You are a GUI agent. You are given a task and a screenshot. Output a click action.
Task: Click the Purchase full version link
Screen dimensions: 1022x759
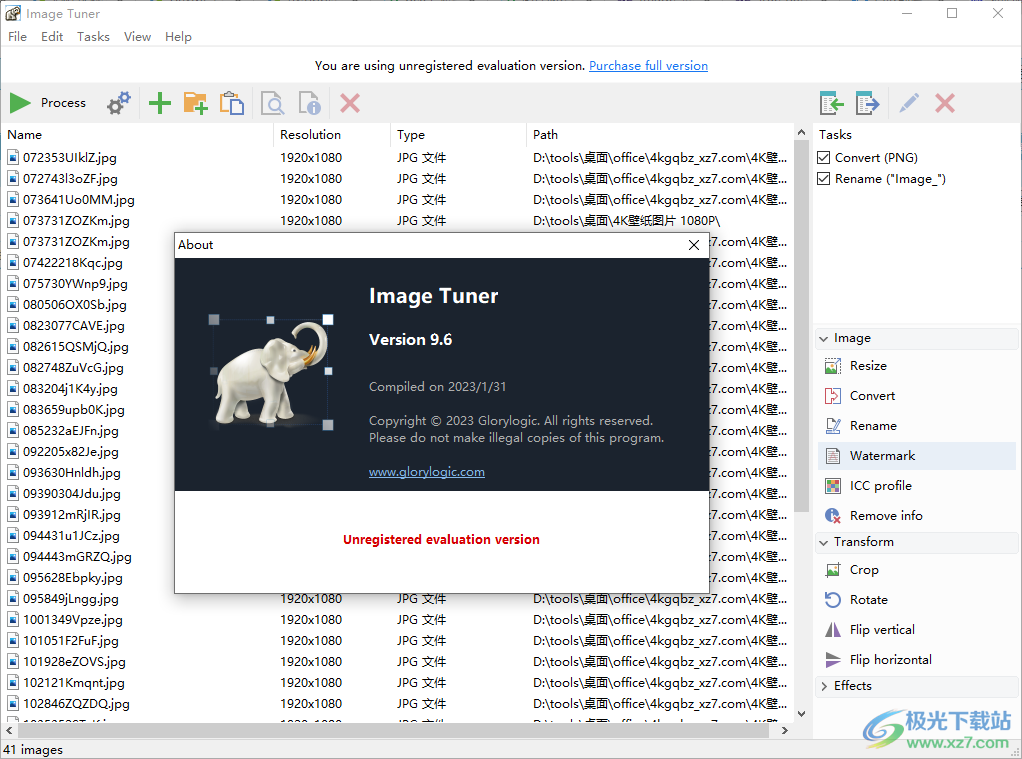click(x=649, y=66)
